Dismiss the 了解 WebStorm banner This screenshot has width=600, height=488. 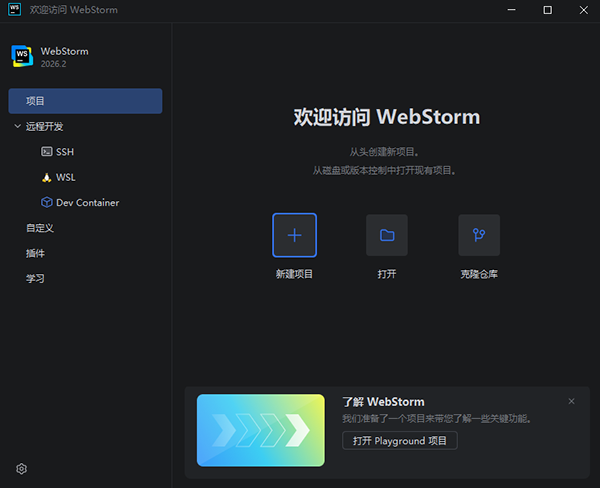571,401
